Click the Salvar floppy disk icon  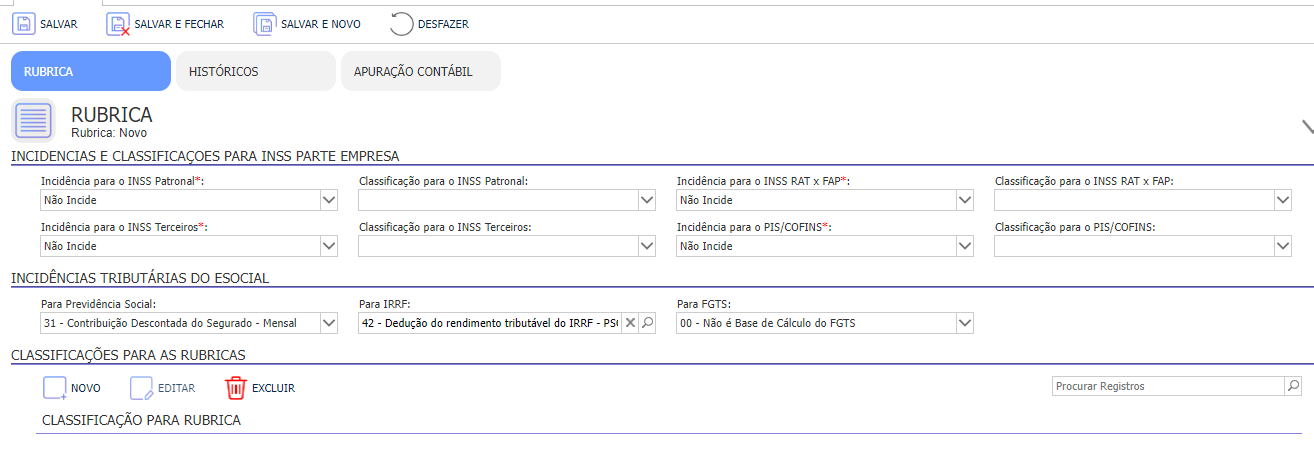(x=23, y=24)
